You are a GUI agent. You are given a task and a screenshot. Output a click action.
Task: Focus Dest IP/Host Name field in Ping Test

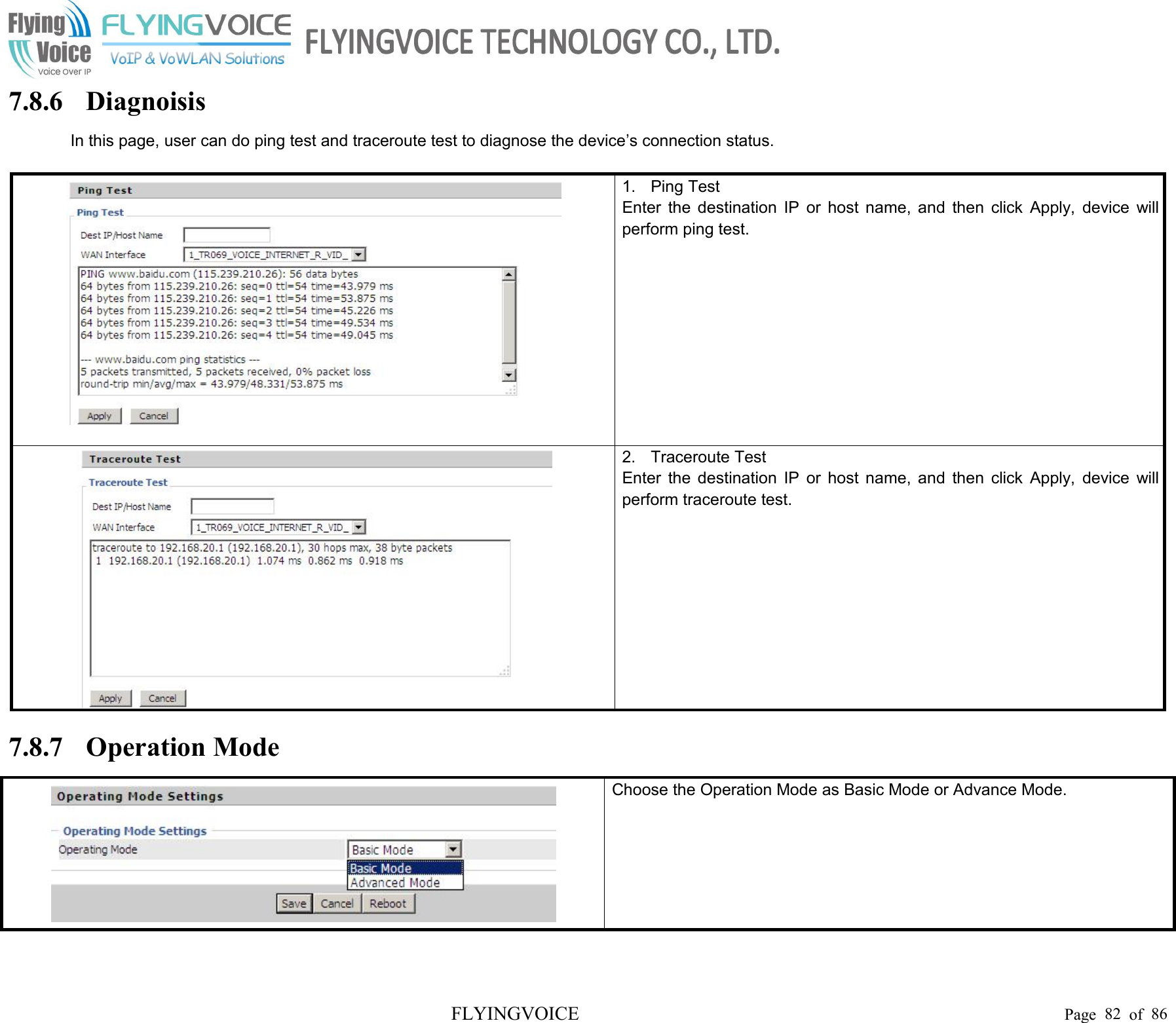227,235
